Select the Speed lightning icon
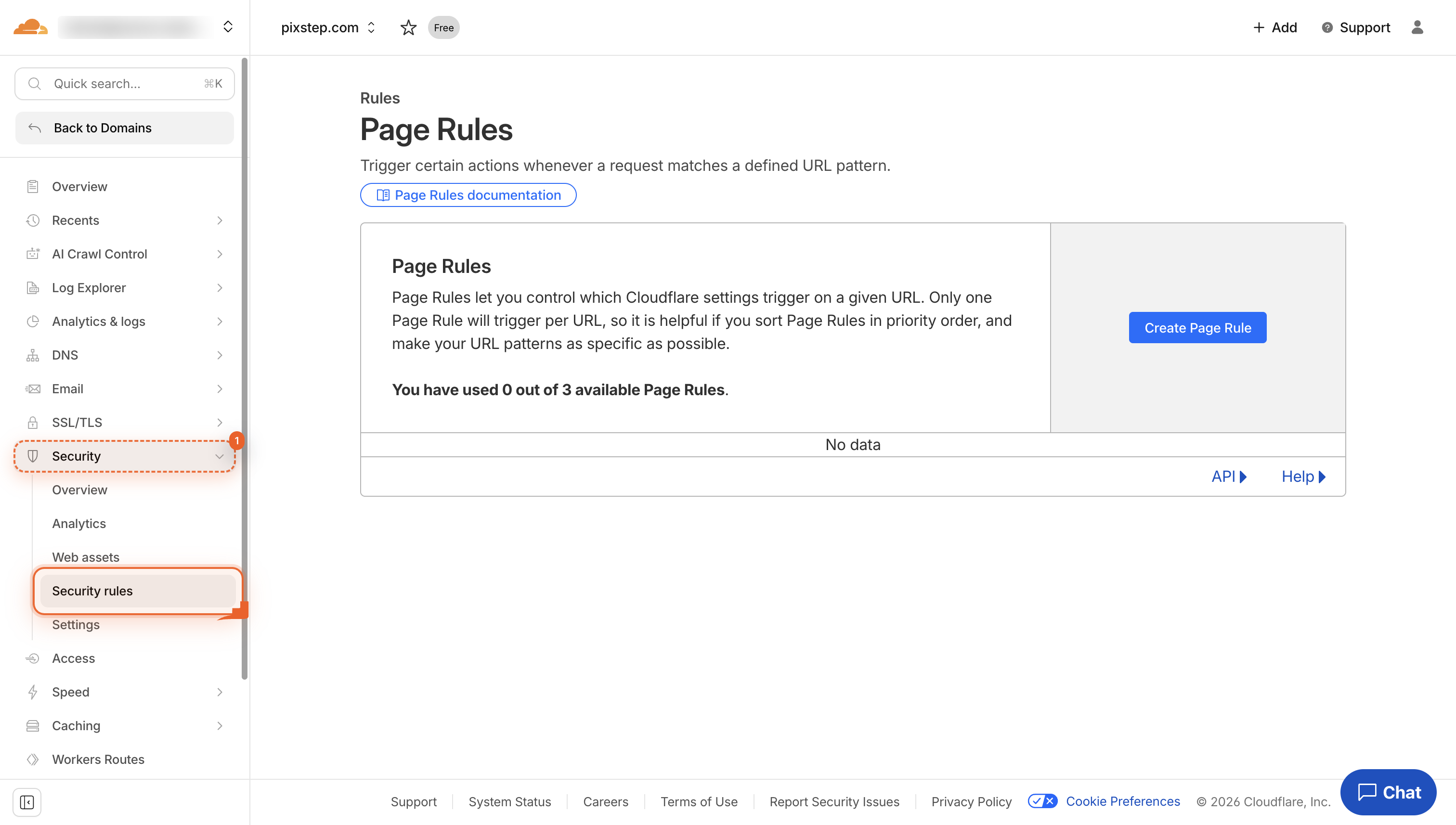1456x825 pixels. click(x=32, y=692)
